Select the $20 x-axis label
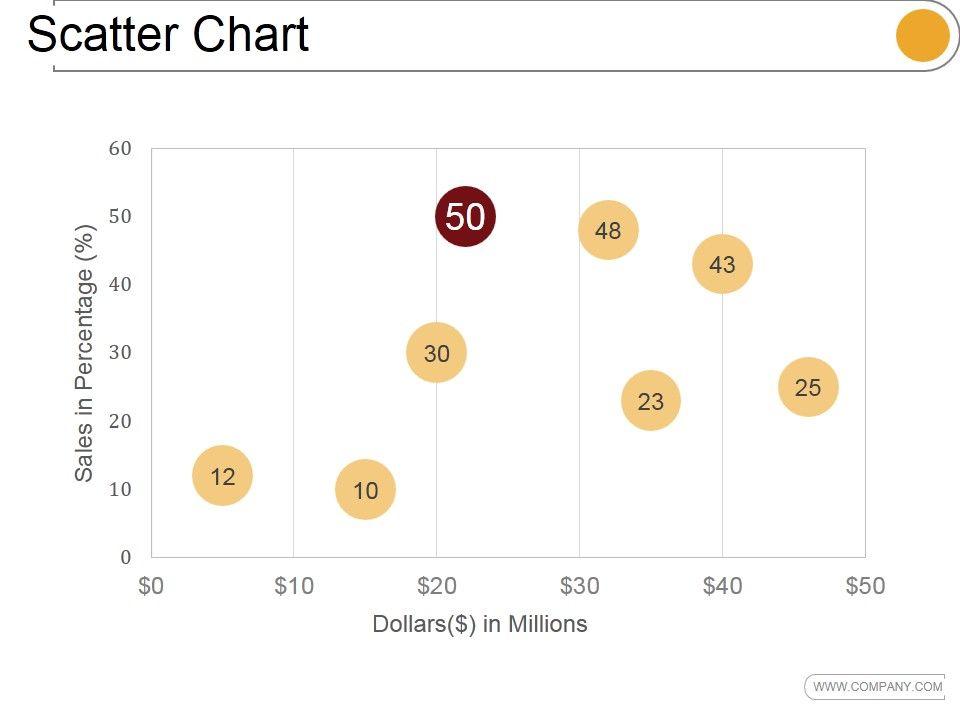 pos(437,587)
